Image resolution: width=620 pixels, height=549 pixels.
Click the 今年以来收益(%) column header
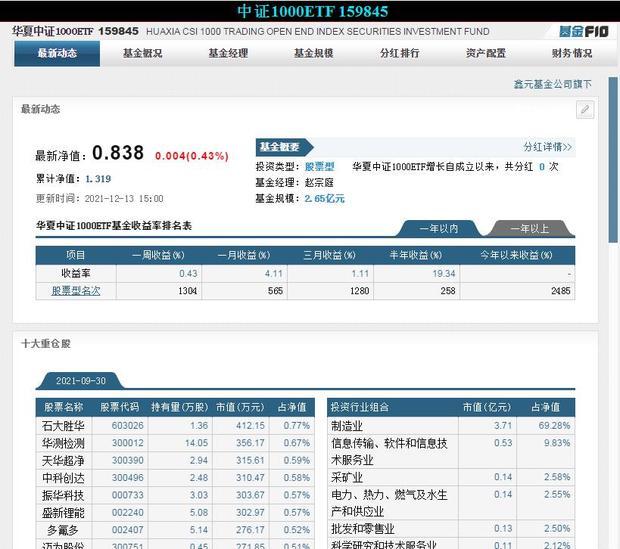(x=516, y=256)
